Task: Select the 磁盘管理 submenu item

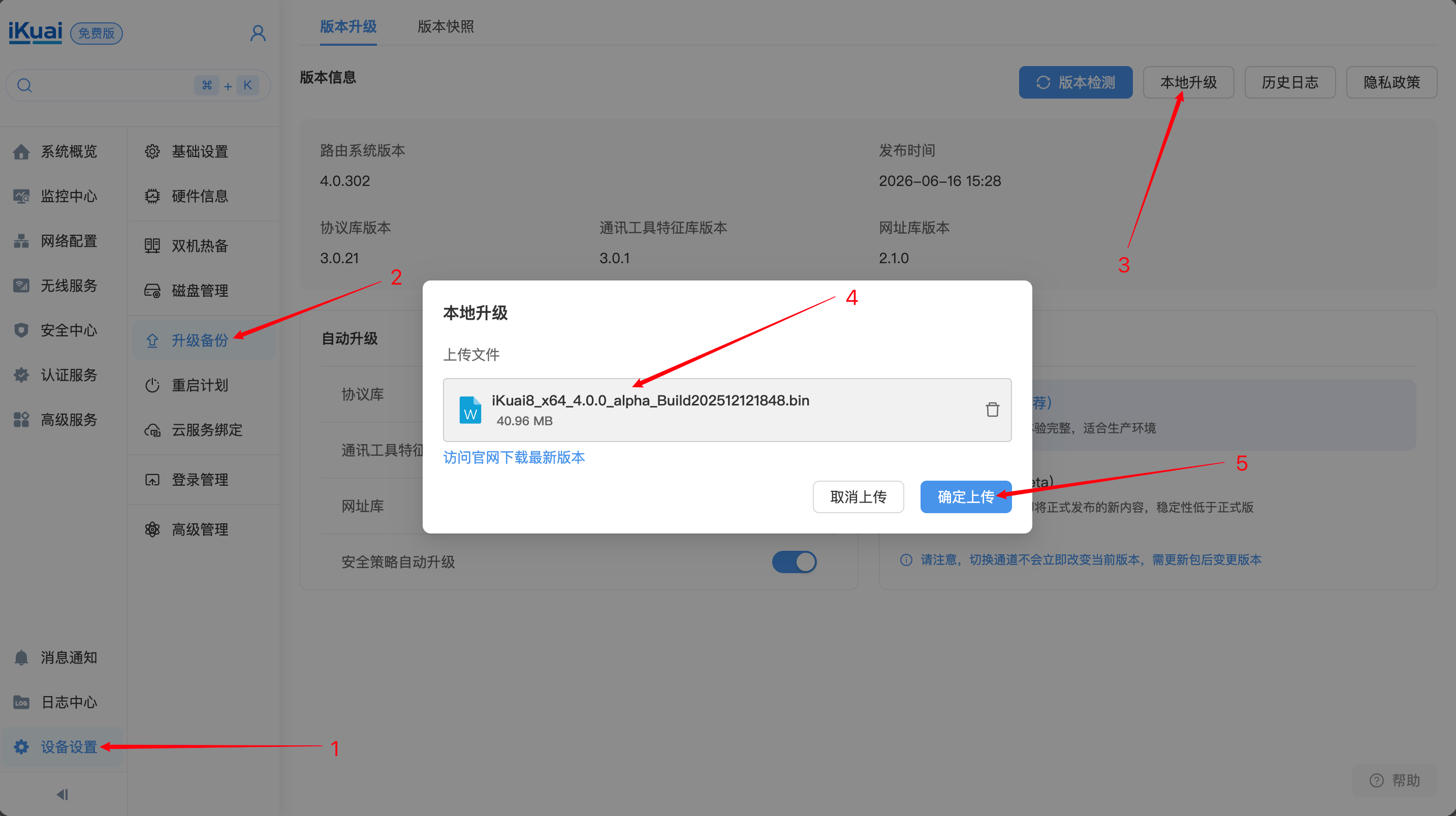Action: click(x=204, y=291)
